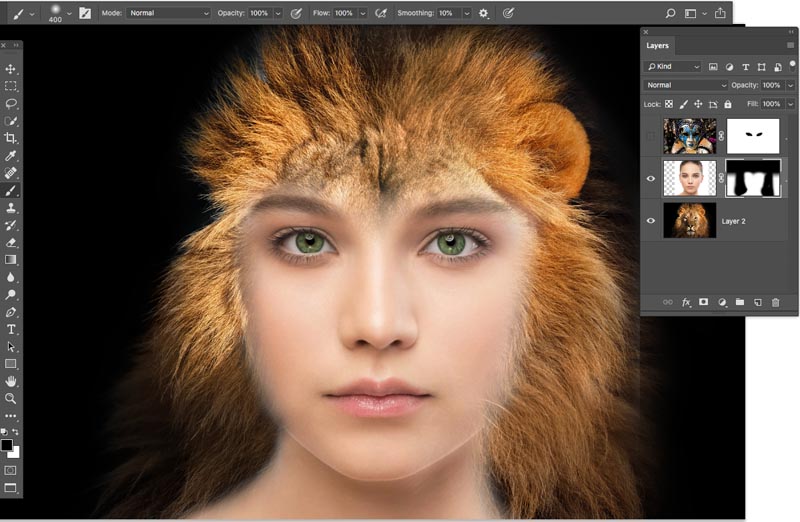The width and height of the screenshot is (800, 522).
Task: Open the layer blend mode Normal dropdown
Action: click(685, 85)
